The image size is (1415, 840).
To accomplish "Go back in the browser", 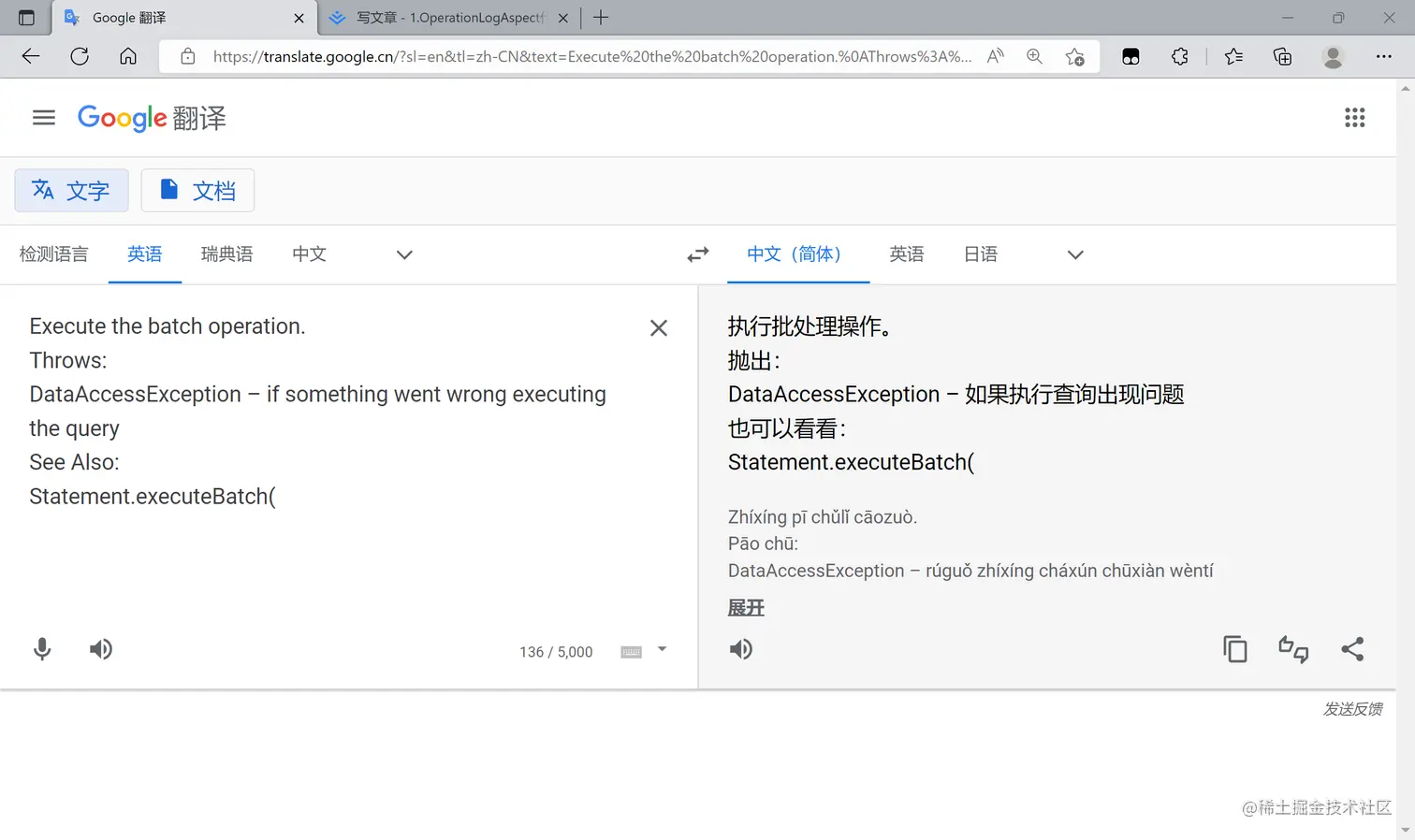I will tap(31, 56).
